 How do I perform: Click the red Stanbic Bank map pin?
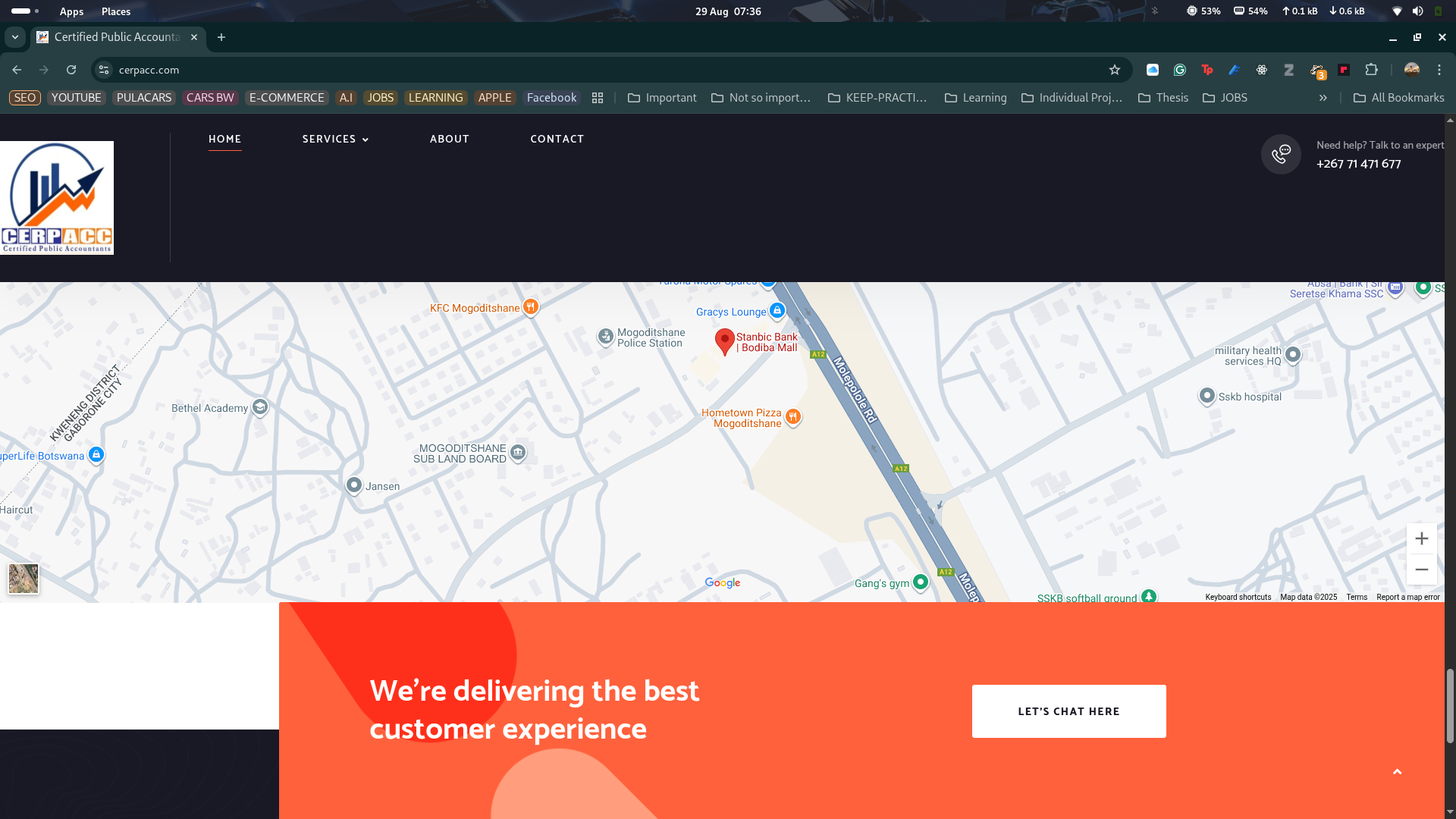(724, 340)
